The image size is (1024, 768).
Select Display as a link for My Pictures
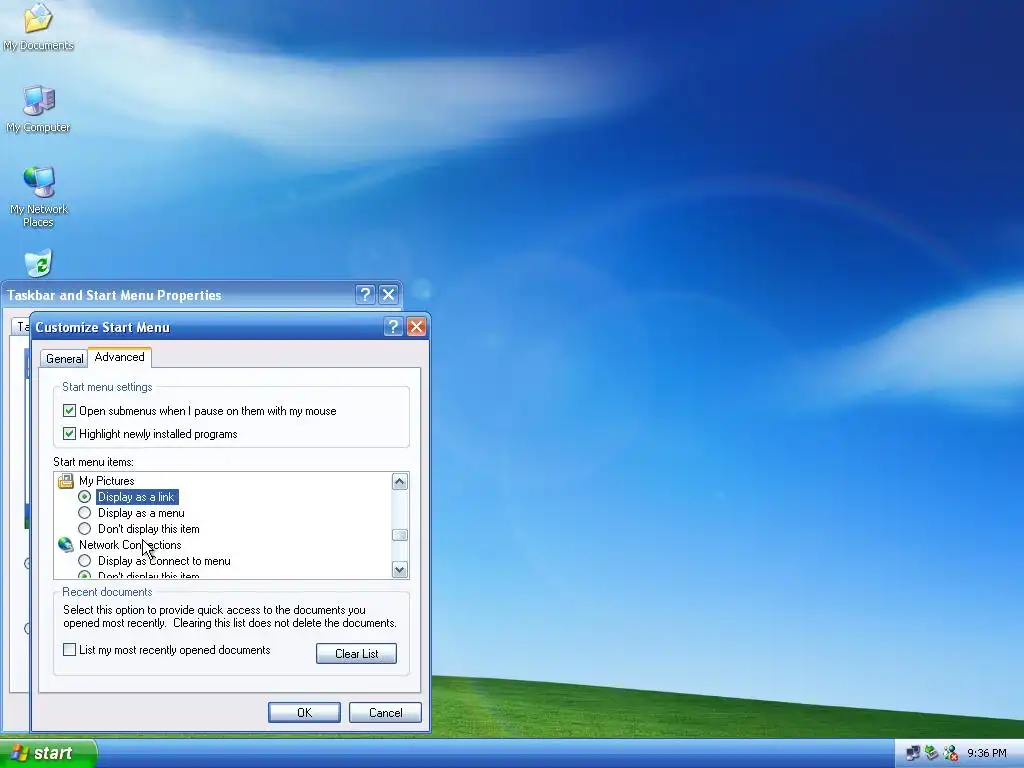(84, 497)
